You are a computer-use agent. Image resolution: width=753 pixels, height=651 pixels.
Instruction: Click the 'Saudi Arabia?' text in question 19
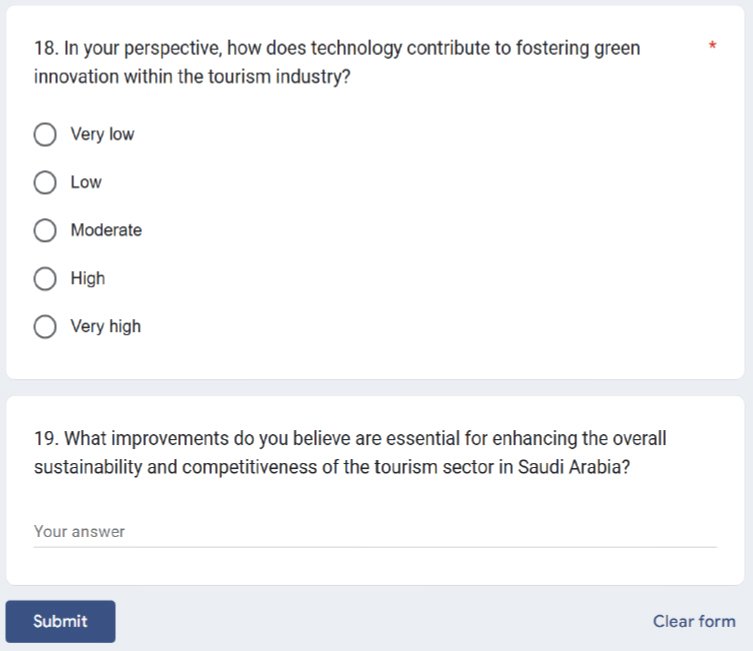tap(574, 467)
